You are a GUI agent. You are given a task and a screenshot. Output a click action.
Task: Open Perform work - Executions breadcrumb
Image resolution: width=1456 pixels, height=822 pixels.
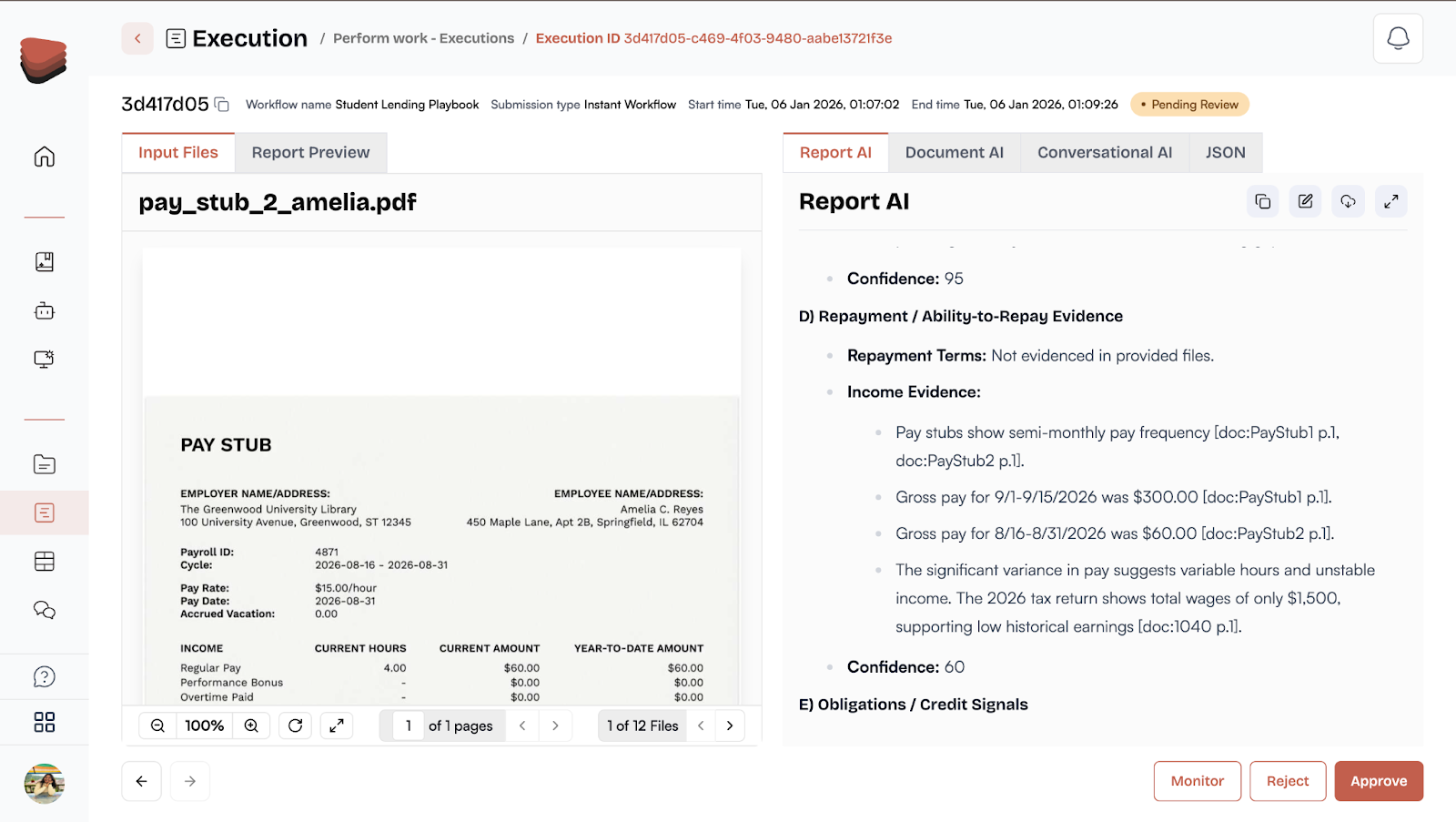coord(423,38)
